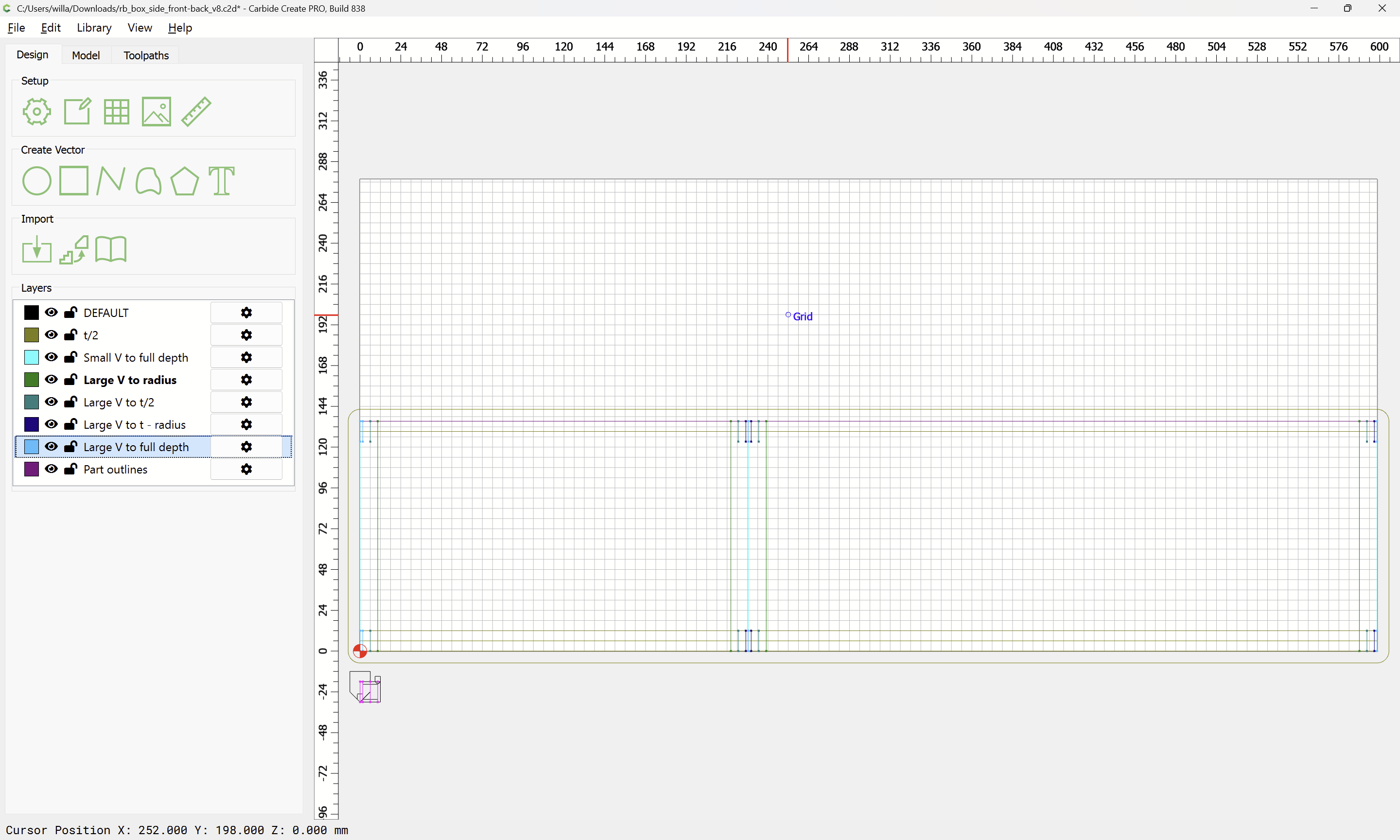
Task: Click the edit notes icon in Setup
Action: pos(77,111)
